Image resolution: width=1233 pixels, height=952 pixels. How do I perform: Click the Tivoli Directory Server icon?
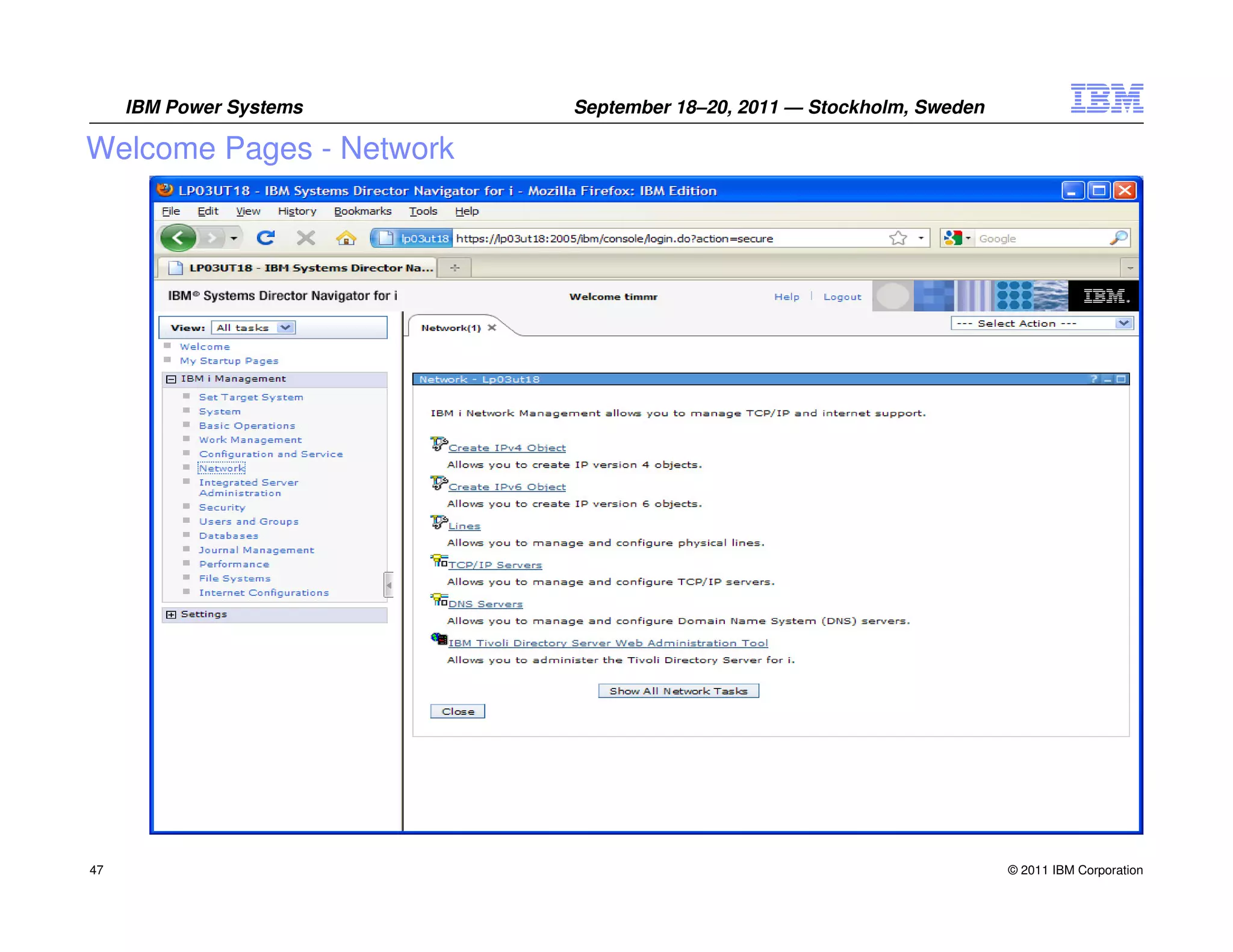(x=439, y=639)
